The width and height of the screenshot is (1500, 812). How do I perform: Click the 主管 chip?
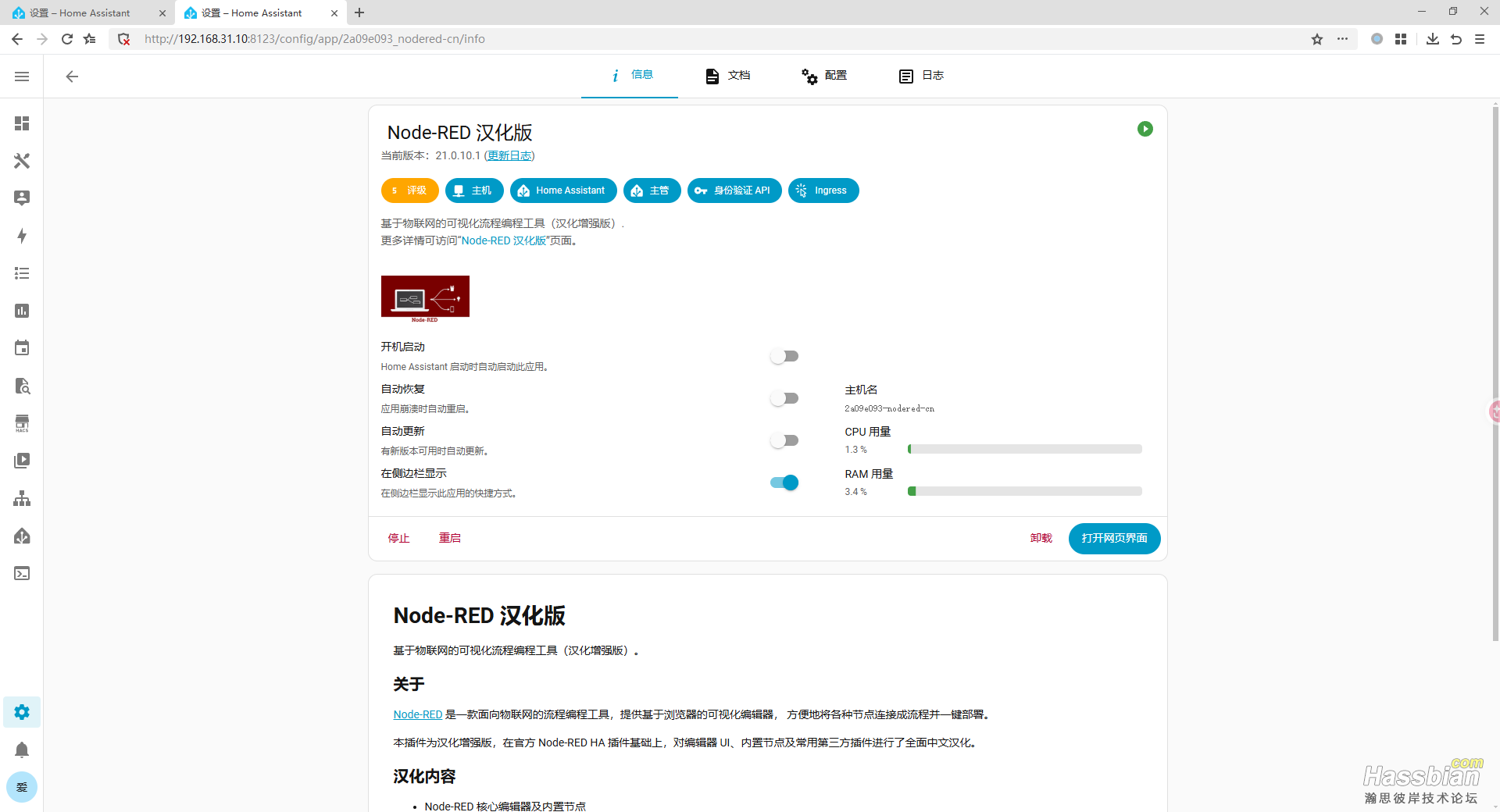[x=652, y=191]
